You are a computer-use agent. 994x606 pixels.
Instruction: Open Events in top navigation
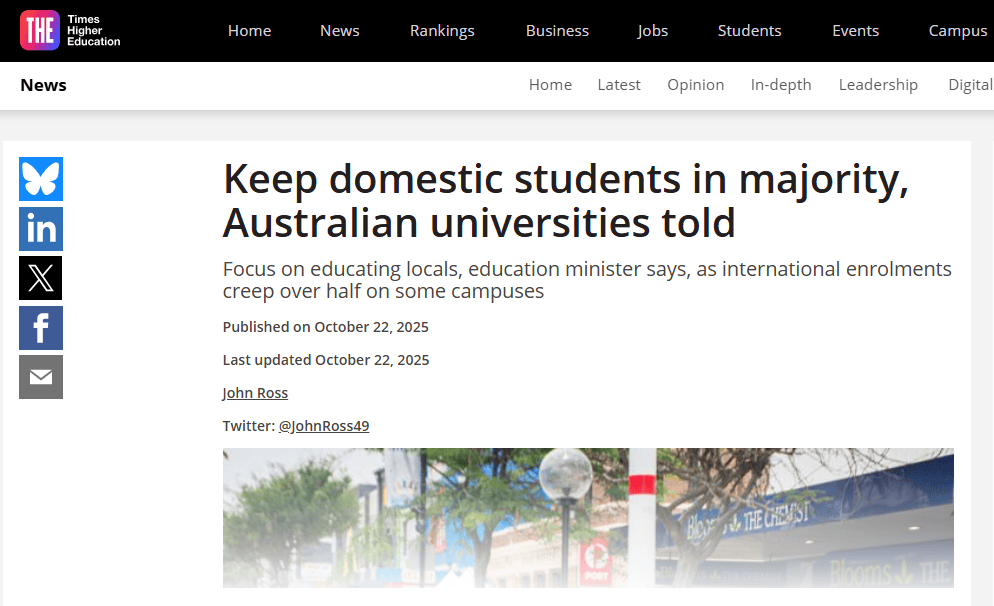pyautogui.click(x=855, y=30)
